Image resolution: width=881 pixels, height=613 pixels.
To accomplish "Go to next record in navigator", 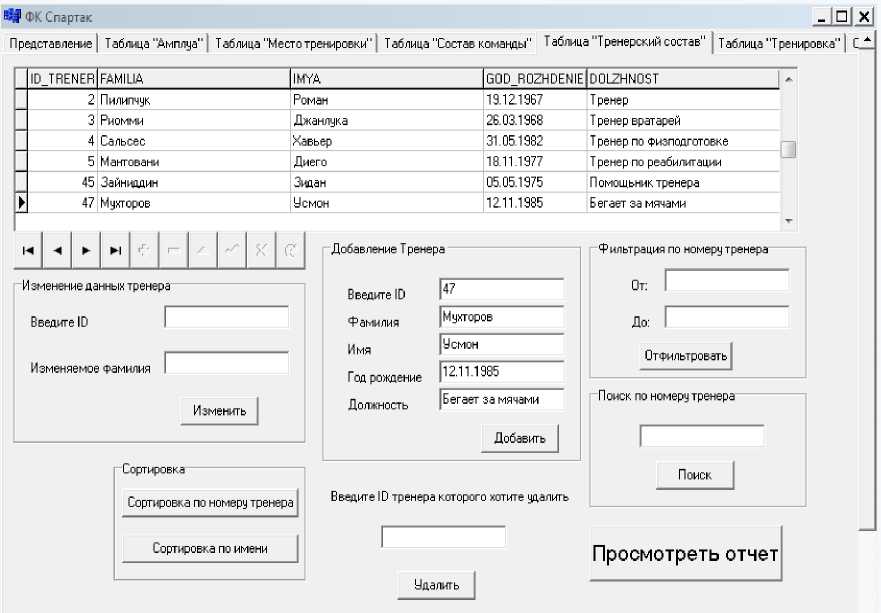I will 86,251.
